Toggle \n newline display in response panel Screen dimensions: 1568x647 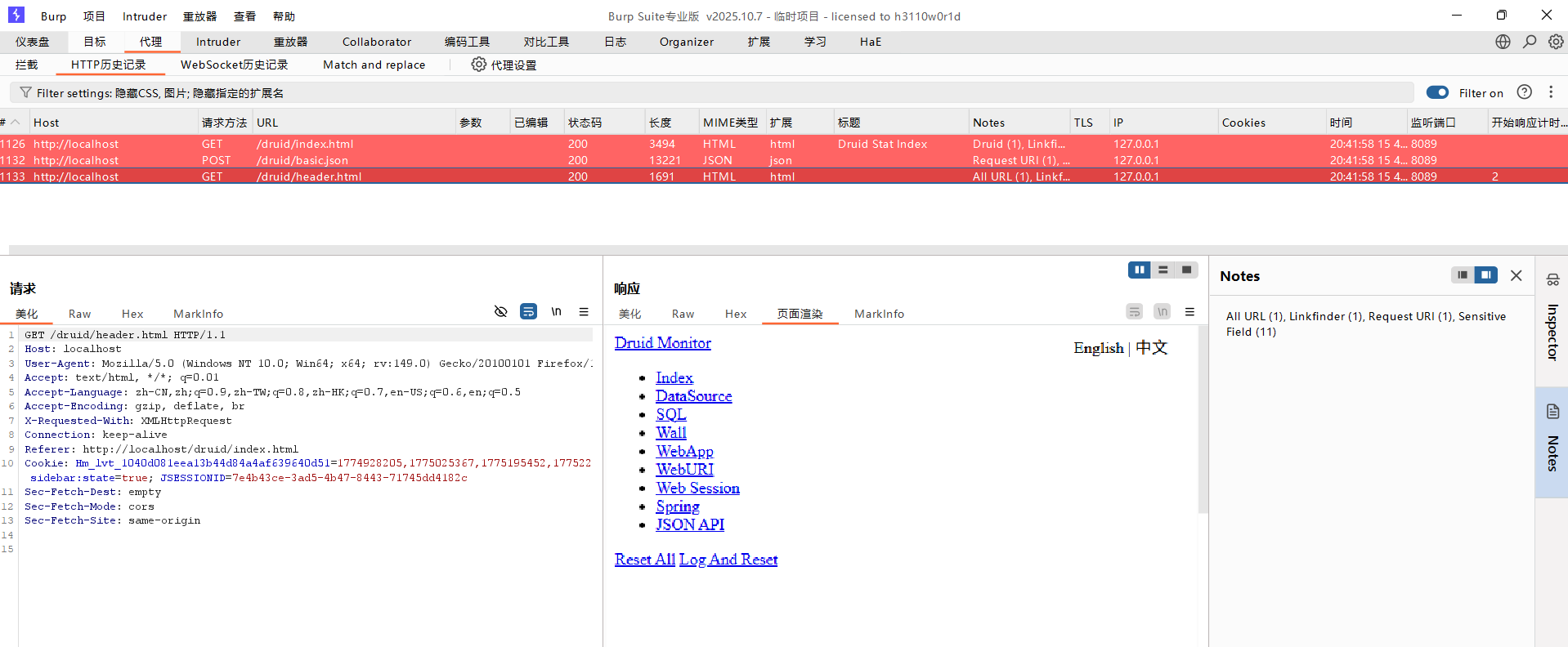tap(1162, 311)
